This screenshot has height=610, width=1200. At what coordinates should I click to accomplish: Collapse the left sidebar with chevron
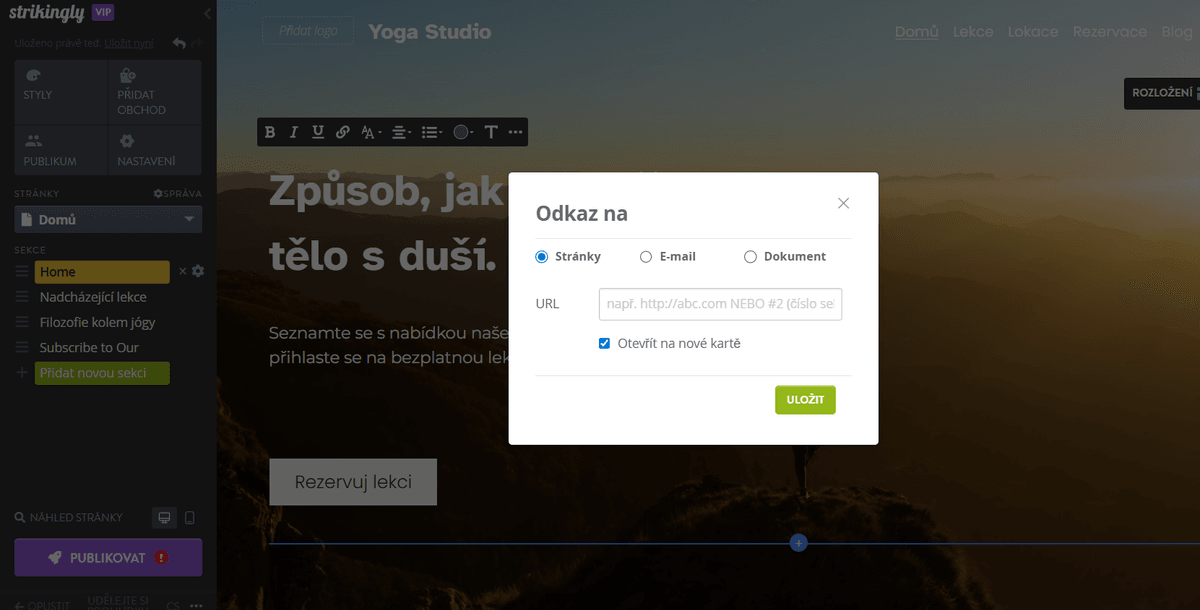[207, 13]
